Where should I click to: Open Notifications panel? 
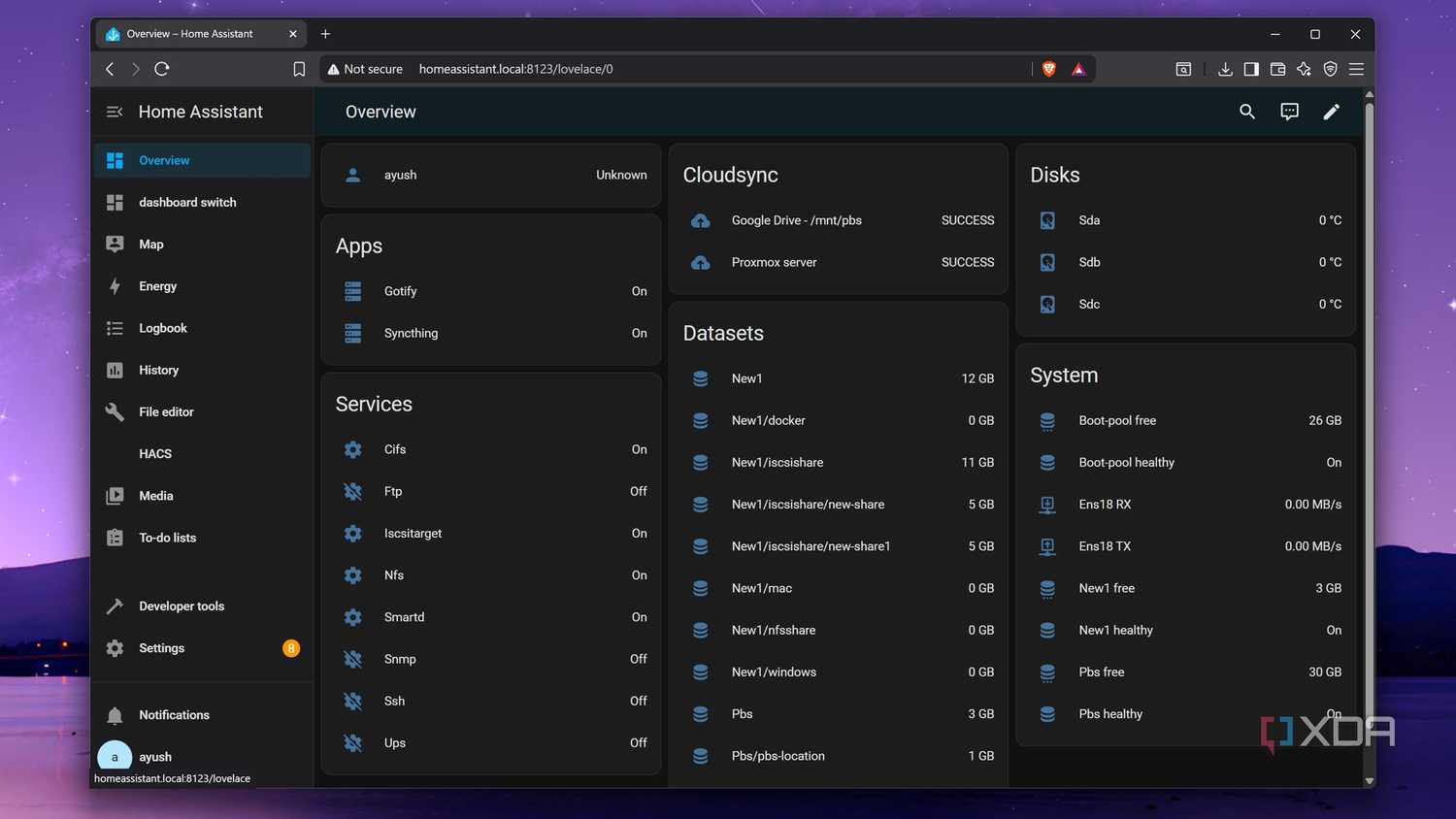[x=202, y=715]
